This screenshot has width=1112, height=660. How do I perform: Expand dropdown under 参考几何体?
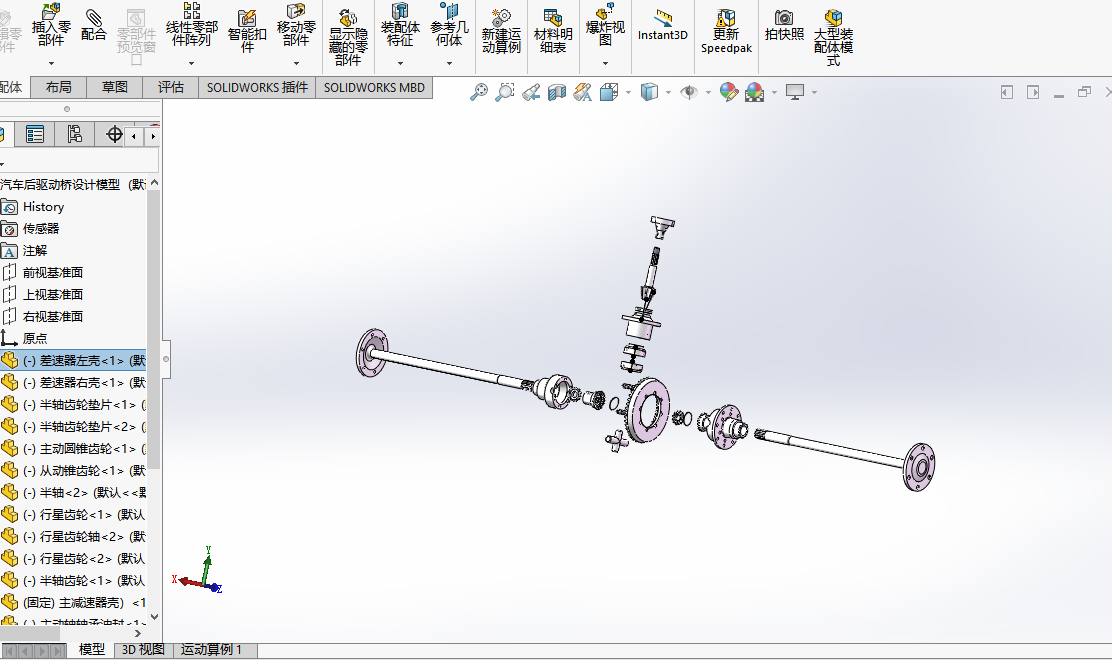click(x=449, y=63)
